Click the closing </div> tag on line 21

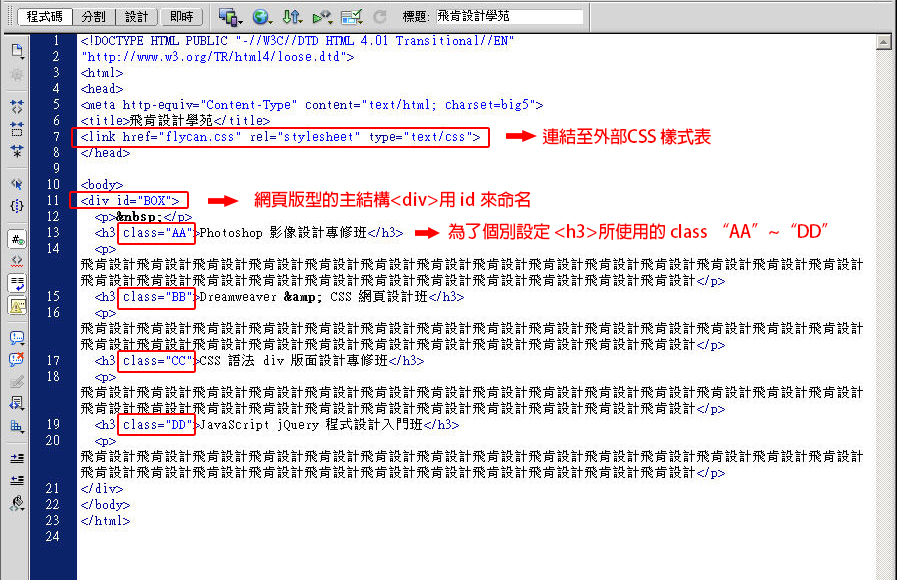click(102, 489)
